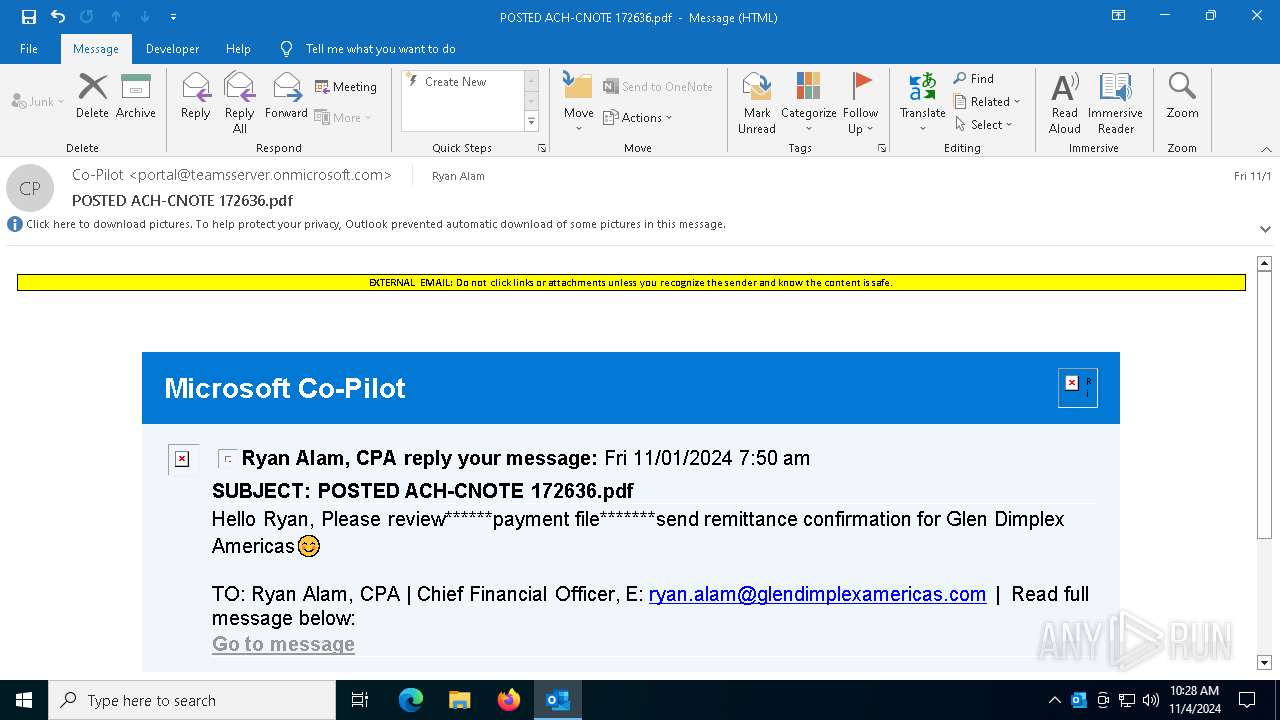The width and height of the screenshot is (1280, 720).
Task: Open the Developer tab
Action: coord(172,49)
